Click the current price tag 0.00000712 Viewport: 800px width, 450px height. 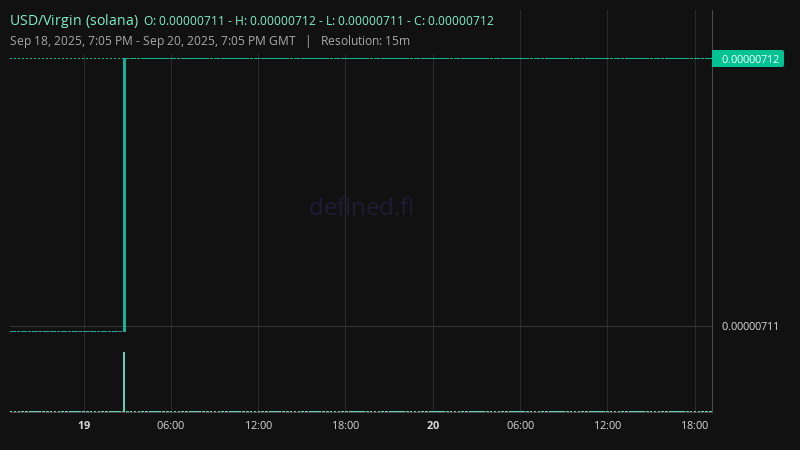tap(748, 59)
